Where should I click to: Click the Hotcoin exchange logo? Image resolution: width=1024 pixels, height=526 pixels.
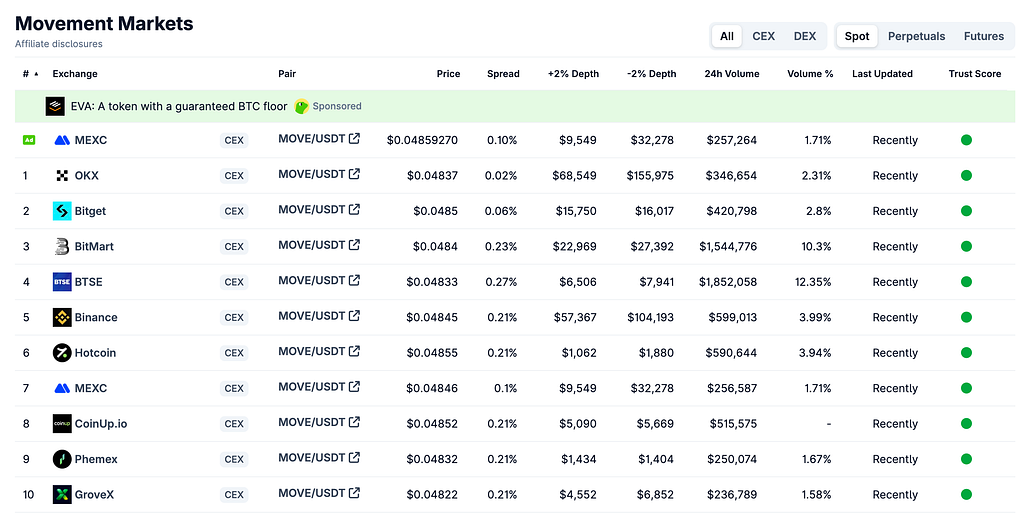point(62,353)
